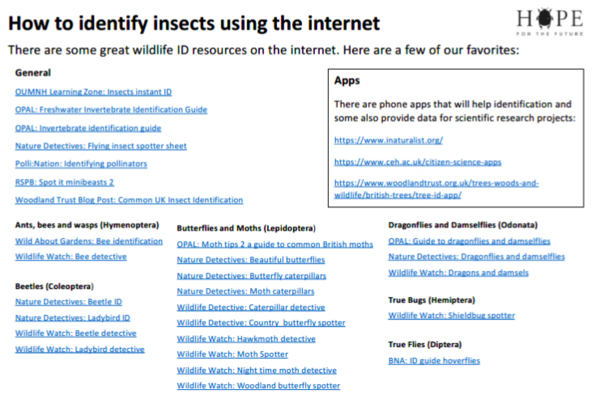This screenshot has width=600, height=400.
Task: Select Wildlife Watch: Hawkmoth detective link
Action: [246, 339]
